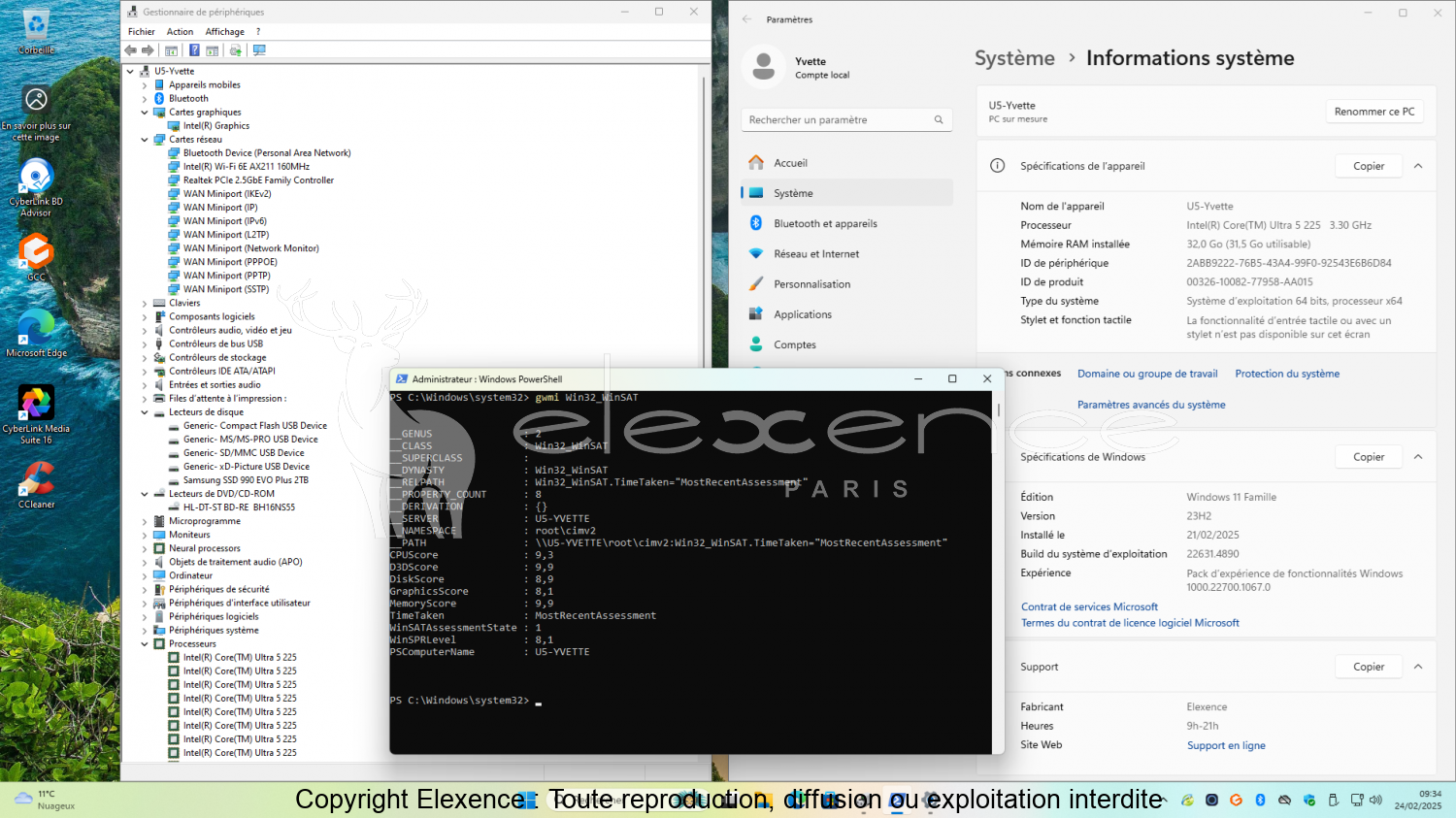Click the search magnifier in the Settings search box

[939, 120]
